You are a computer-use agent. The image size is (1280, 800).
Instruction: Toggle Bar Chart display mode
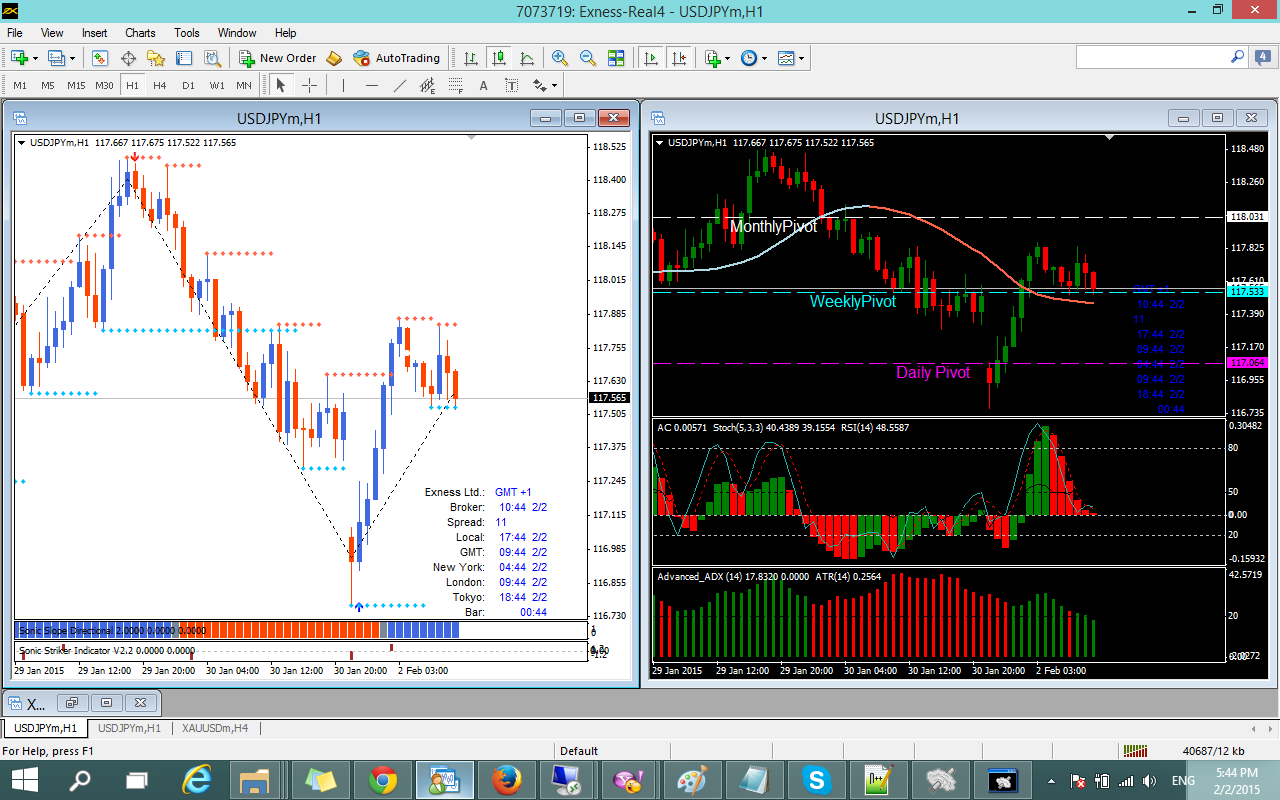click(x=470, y=58)
